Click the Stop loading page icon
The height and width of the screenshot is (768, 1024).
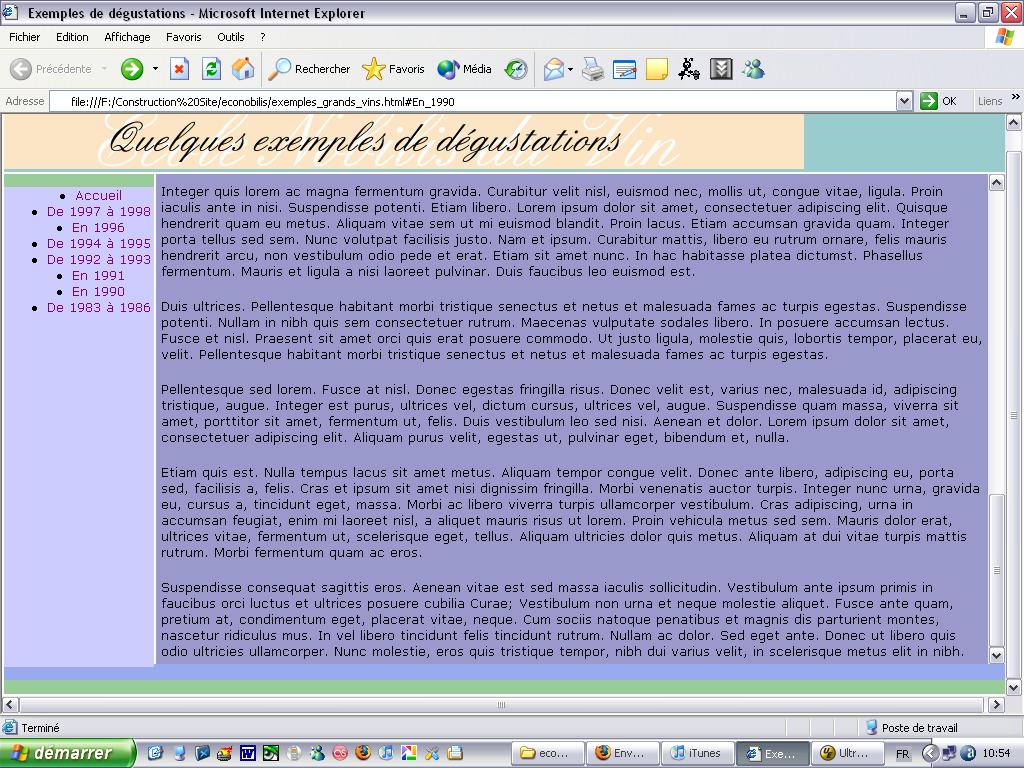(180, 69)
